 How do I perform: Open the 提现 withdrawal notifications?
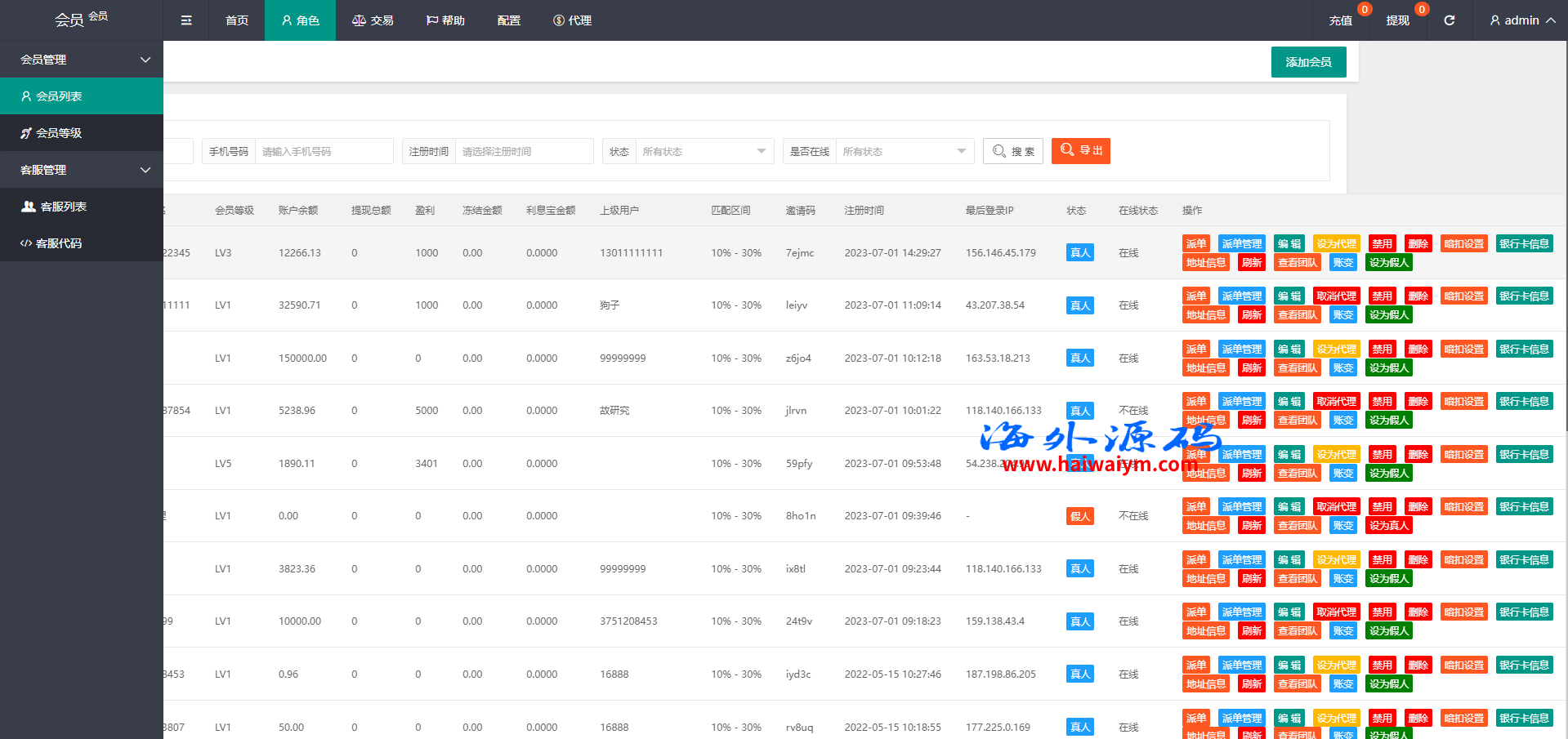click(1397, 20)
